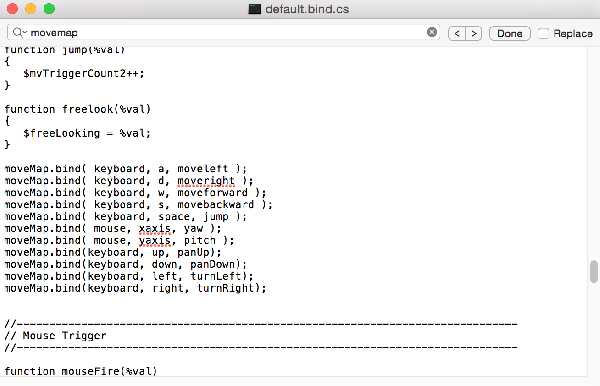Screen dimensions: 600x386
Task: Click the default.bind.cs window title
Action: [307, 9]
